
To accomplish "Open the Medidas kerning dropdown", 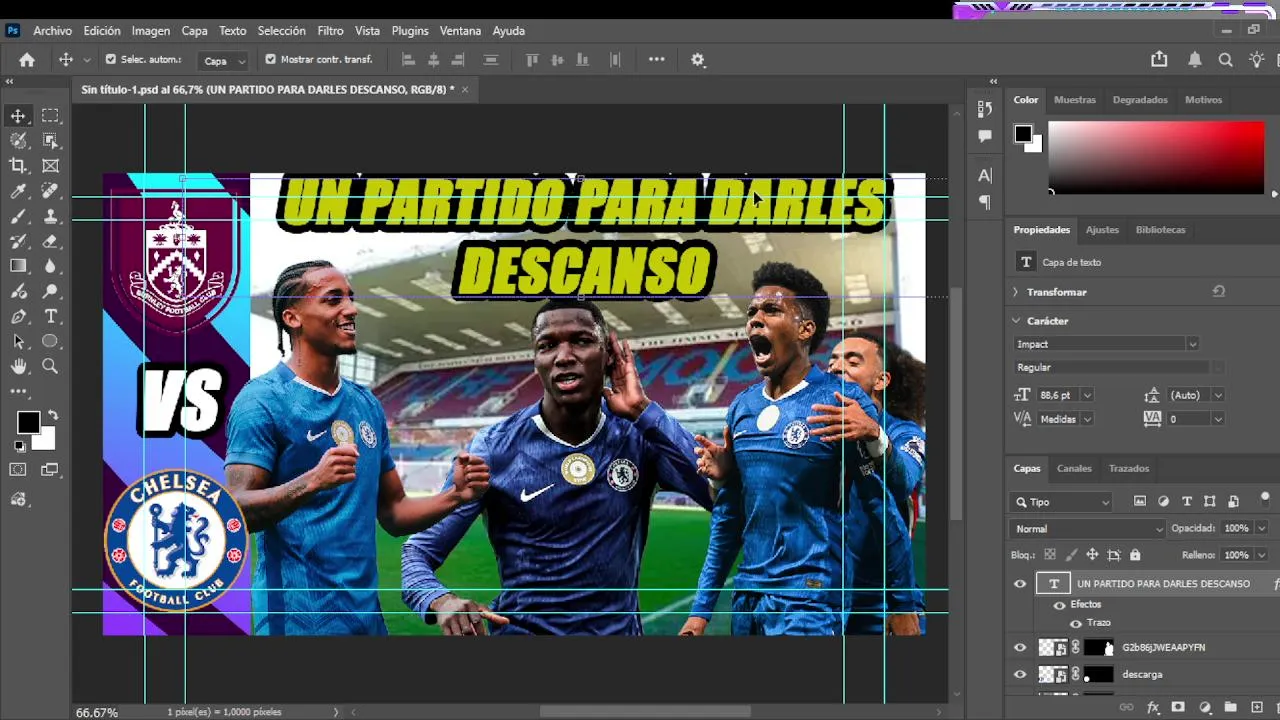I will [1087, 419].
